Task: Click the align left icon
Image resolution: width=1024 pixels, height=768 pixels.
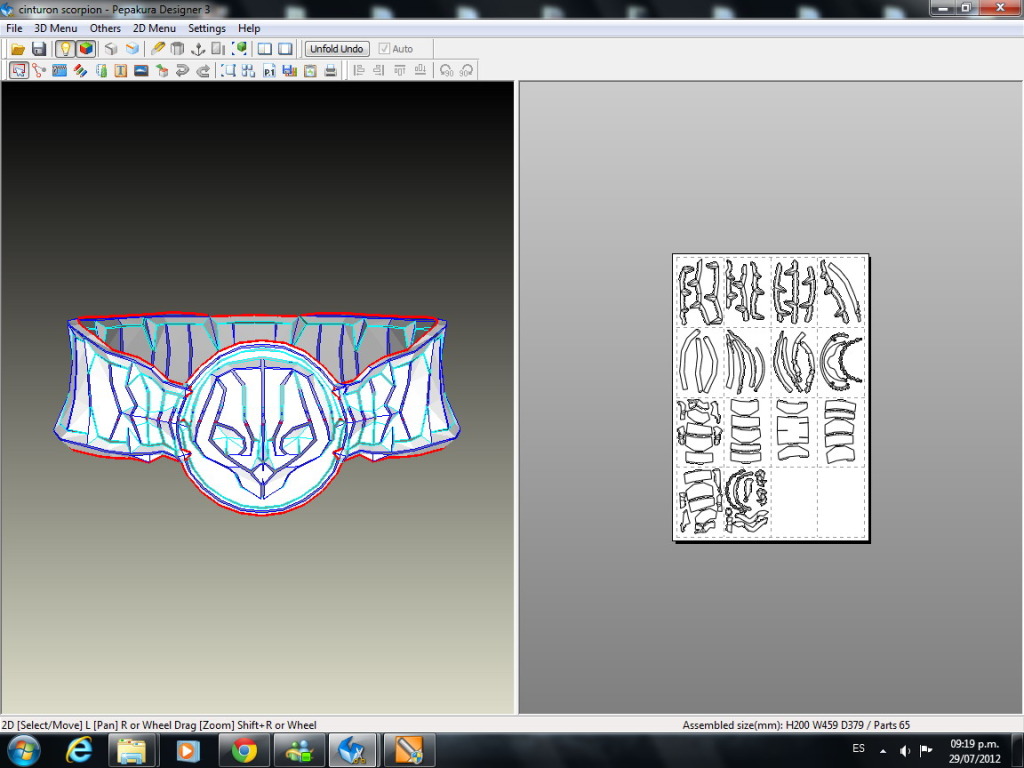Action: coord(359,71)
